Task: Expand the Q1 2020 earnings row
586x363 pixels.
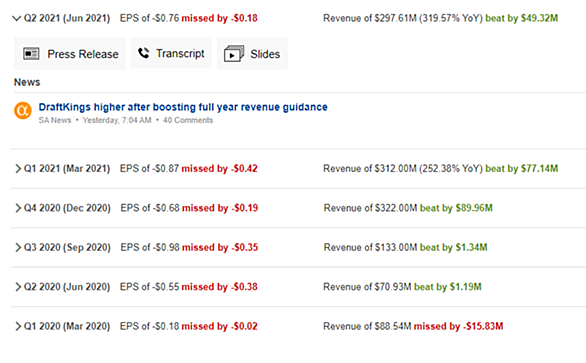Action: [18, 326]
